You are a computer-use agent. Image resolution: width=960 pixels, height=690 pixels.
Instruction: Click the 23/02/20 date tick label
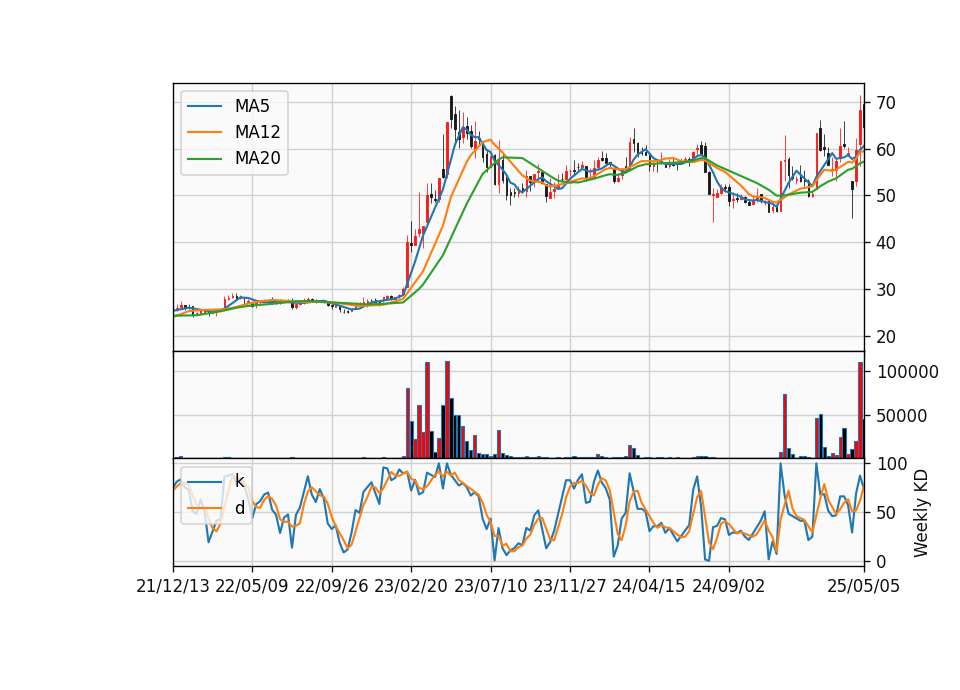(x=411, y=587)
